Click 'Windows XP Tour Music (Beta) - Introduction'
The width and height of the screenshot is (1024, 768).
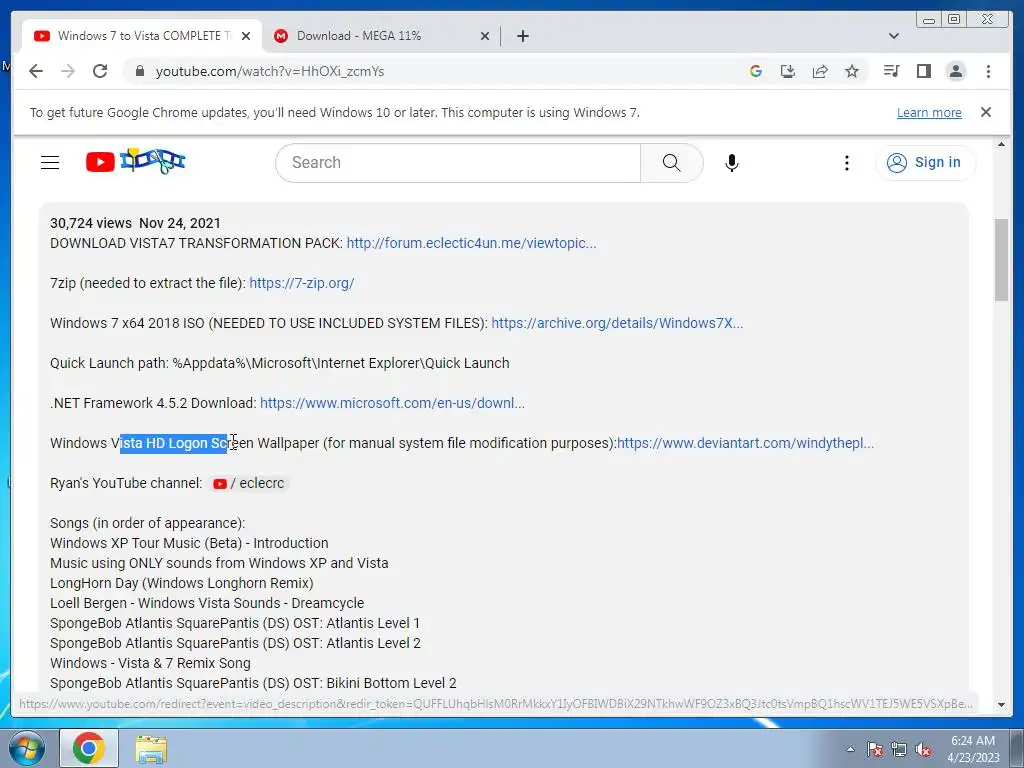pyautogui.click(x=189, y=543)
